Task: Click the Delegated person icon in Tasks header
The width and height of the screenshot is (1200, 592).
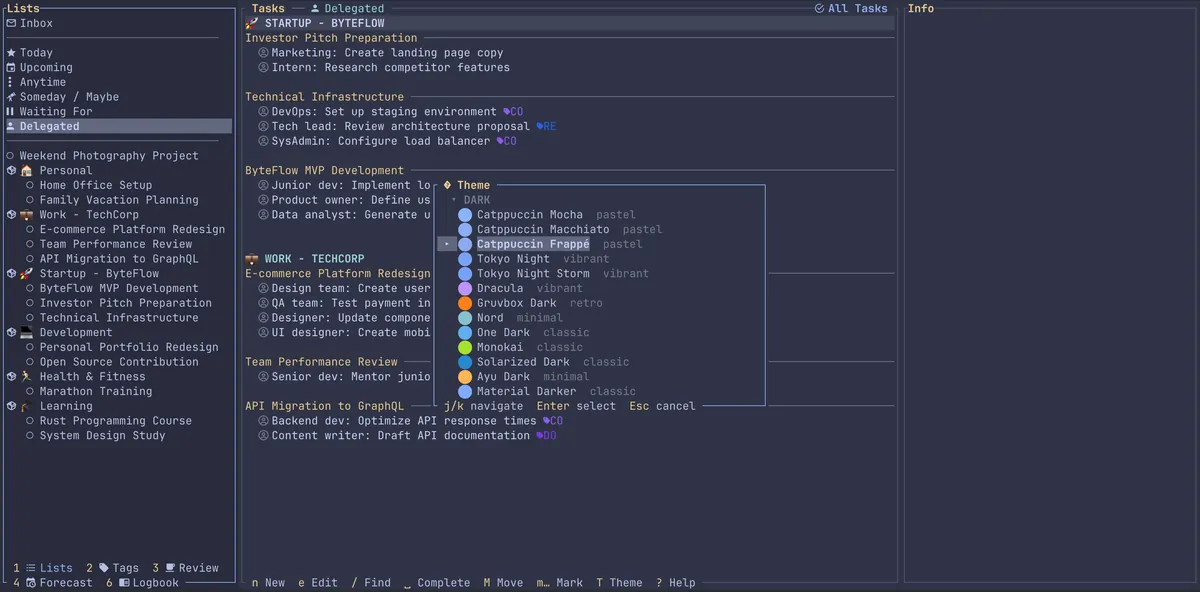Action: coord(316,8)
